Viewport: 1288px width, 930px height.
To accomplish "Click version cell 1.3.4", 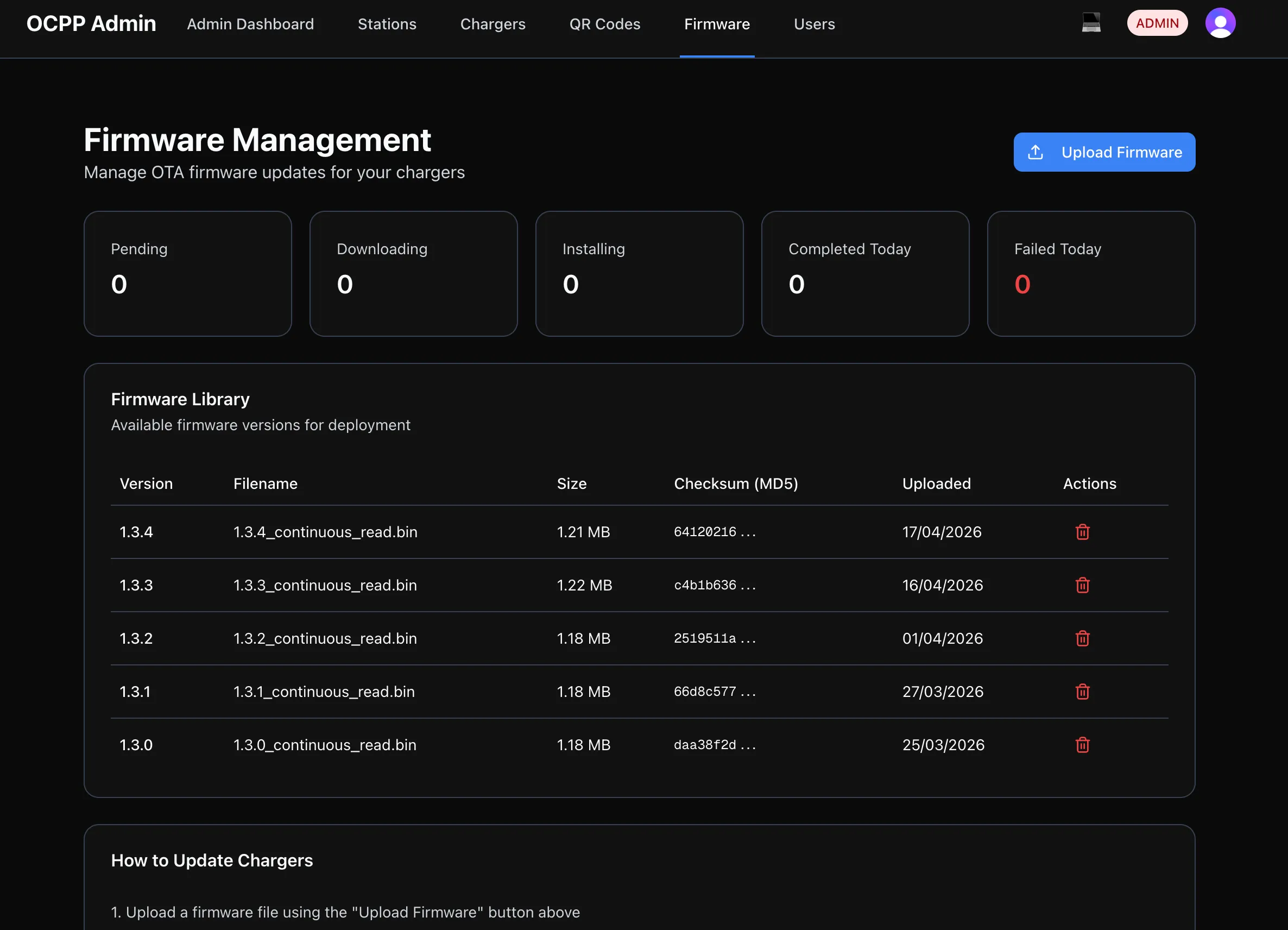I will 136,532.
